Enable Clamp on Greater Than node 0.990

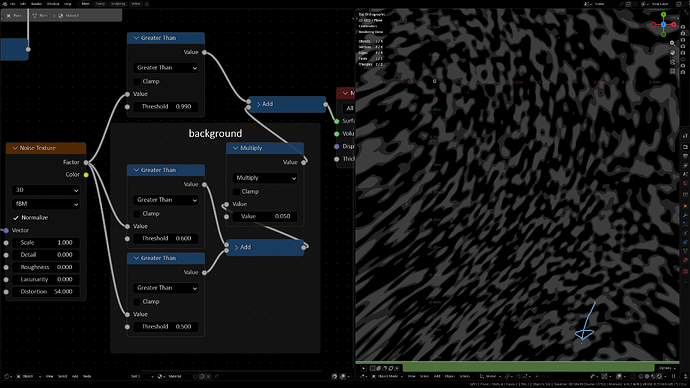[x=137, y=81]
